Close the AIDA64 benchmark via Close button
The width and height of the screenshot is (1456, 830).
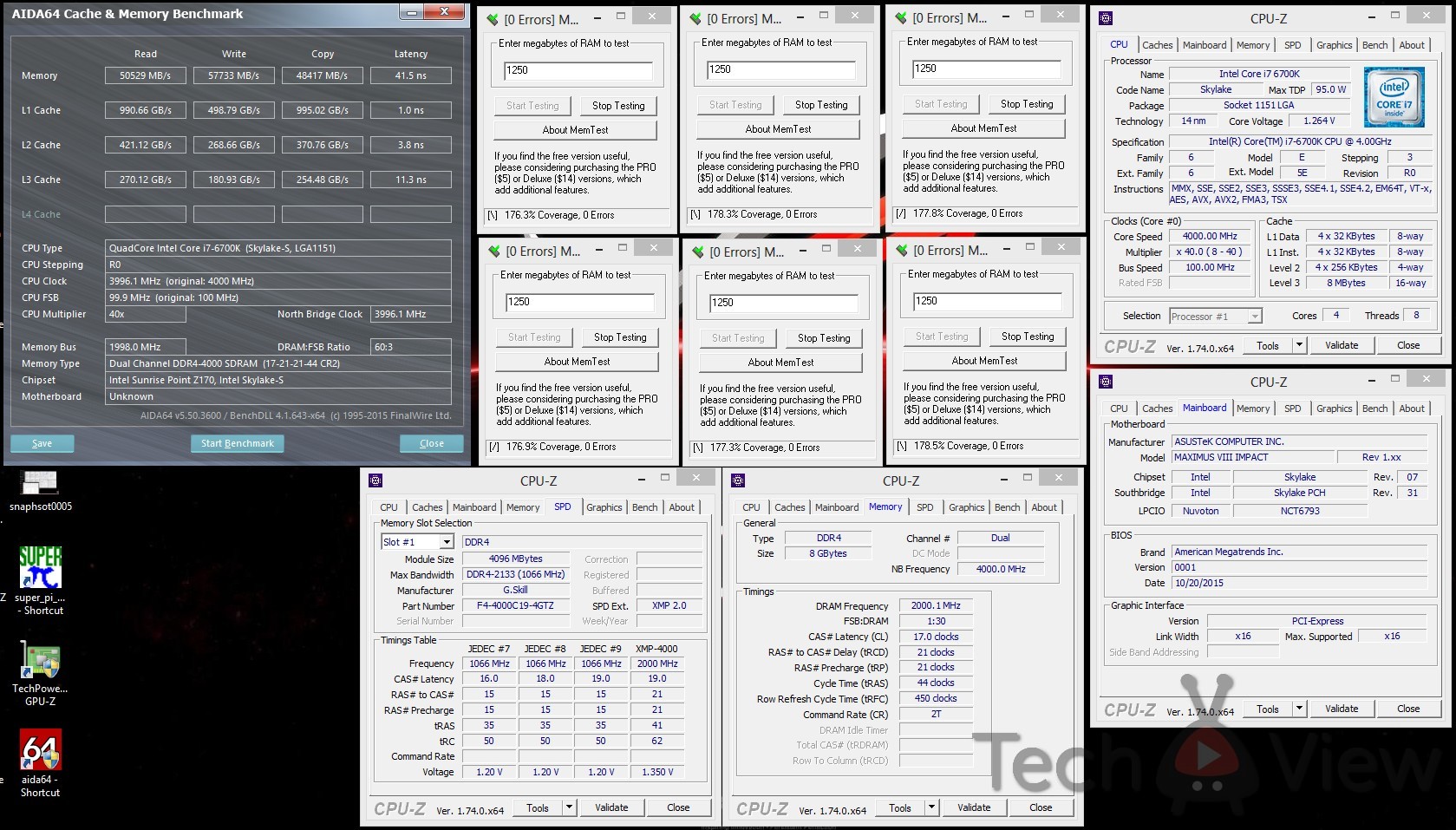coord(431,443)
